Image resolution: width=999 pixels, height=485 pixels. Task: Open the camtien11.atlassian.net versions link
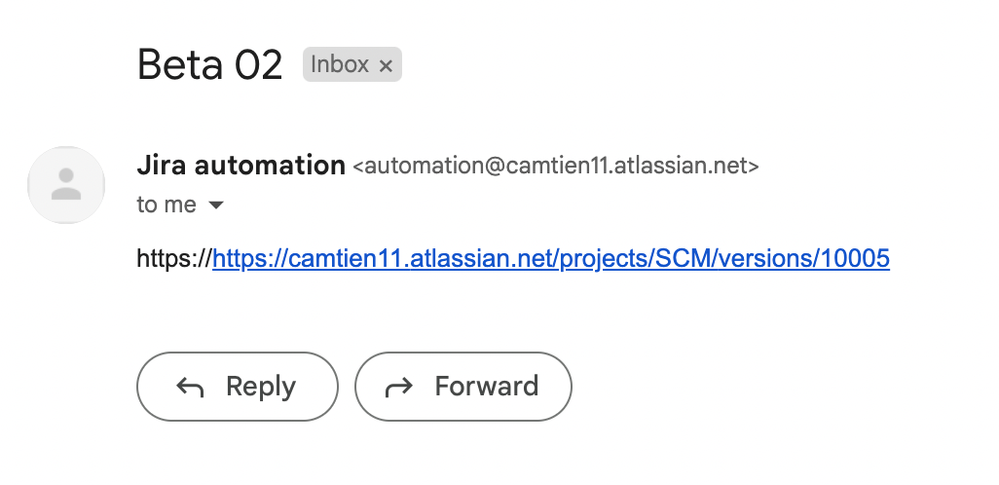[x=551, y=259]
